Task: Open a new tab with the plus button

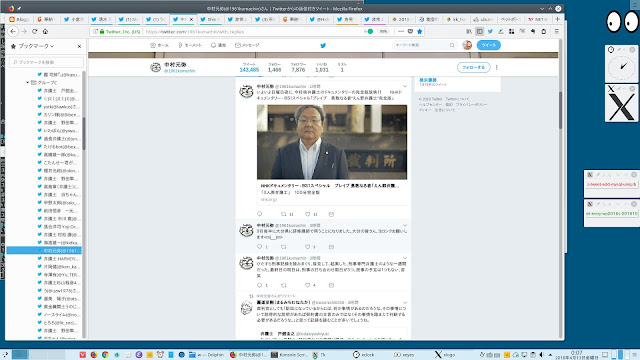Action: pyautogui.click(x=558, y=19)
